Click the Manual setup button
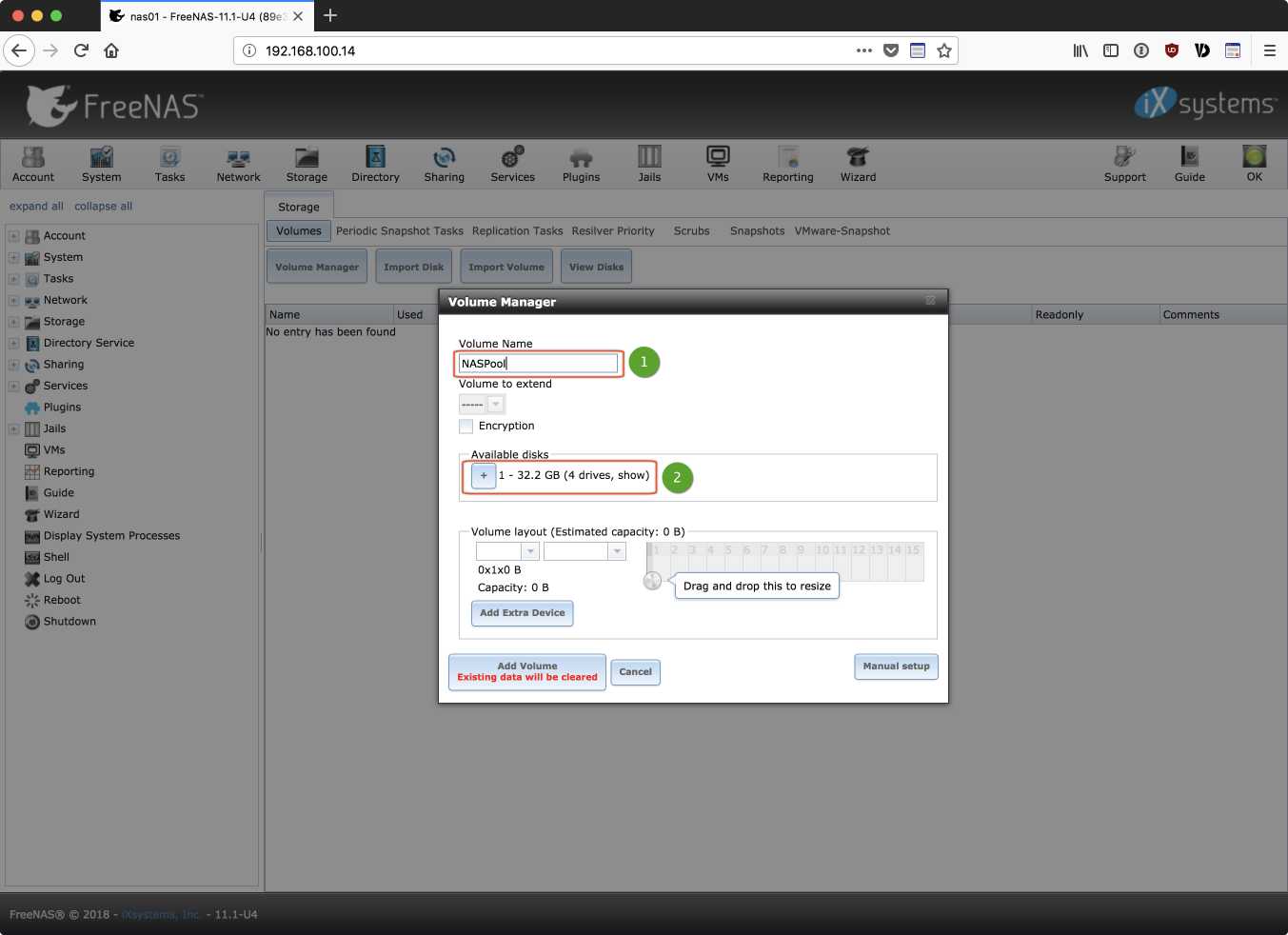Viewport: 1288px width, 935px height. (x=895, y=666)
